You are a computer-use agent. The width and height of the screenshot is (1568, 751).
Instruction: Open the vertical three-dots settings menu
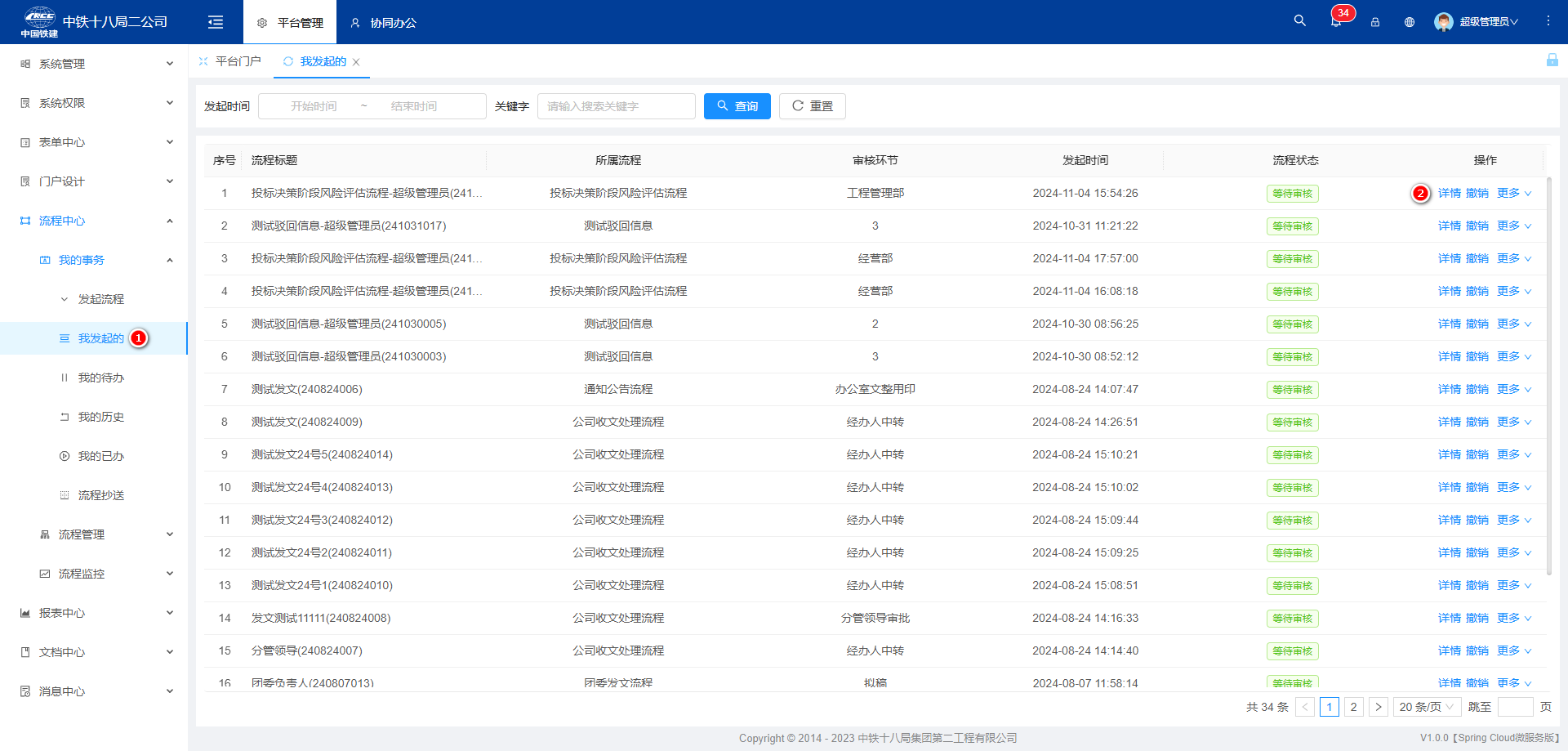coord(1548,21)
